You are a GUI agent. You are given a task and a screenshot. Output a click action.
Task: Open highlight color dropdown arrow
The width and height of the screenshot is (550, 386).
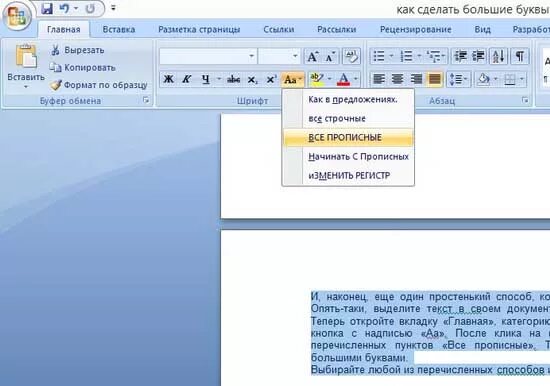[329, 80]
